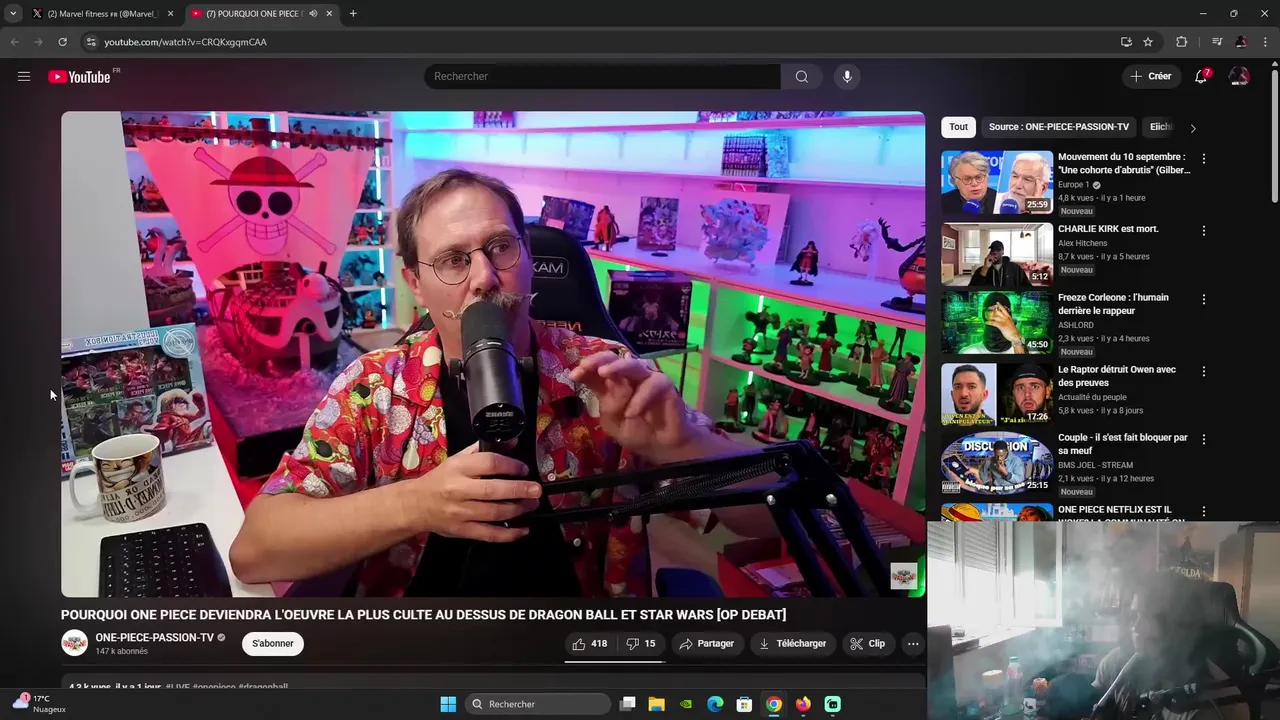The image size is (1280, 720).
Task: Click the taskbar Rechercher search box
Action: pyautogui.click(x=538, y=704)
